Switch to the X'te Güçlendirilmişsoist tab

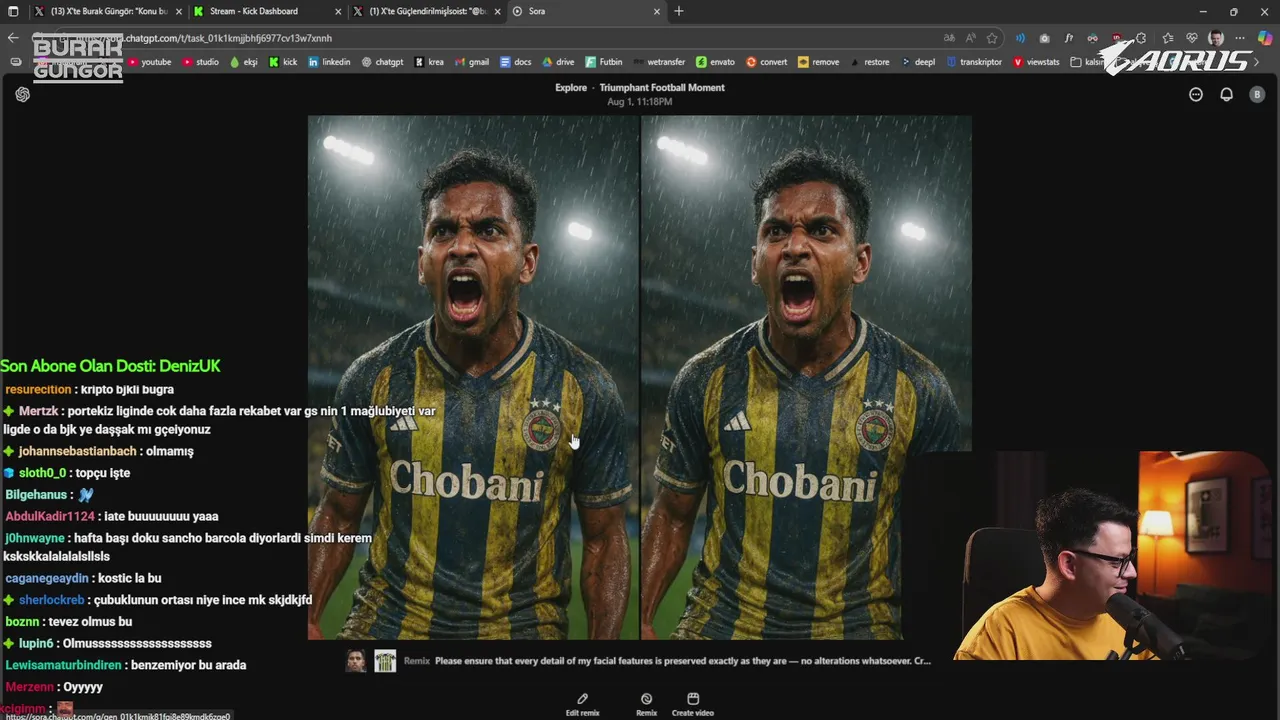coord(425,11)
